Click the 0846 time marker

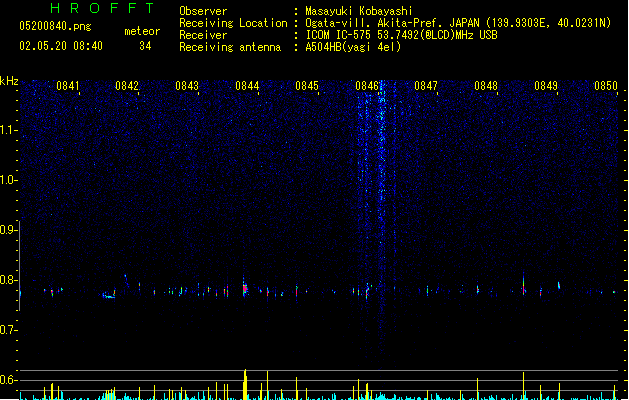(x=367, y=86)
